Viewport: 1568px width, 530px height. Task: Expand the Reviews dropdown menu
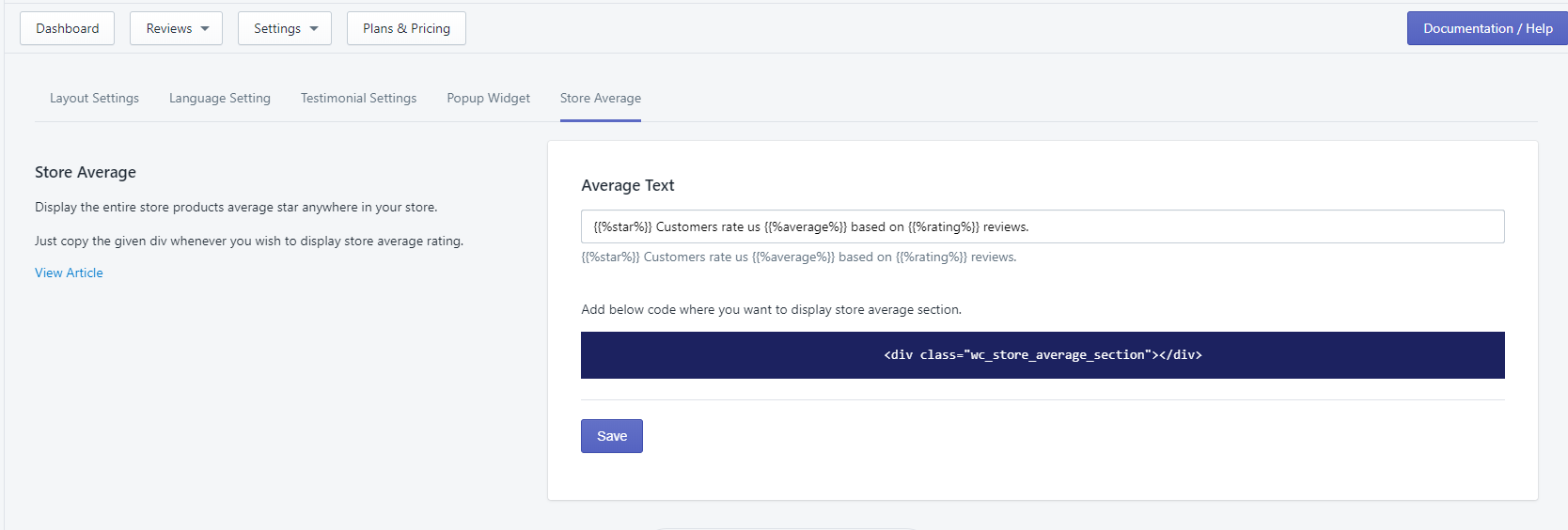(177, 28)
